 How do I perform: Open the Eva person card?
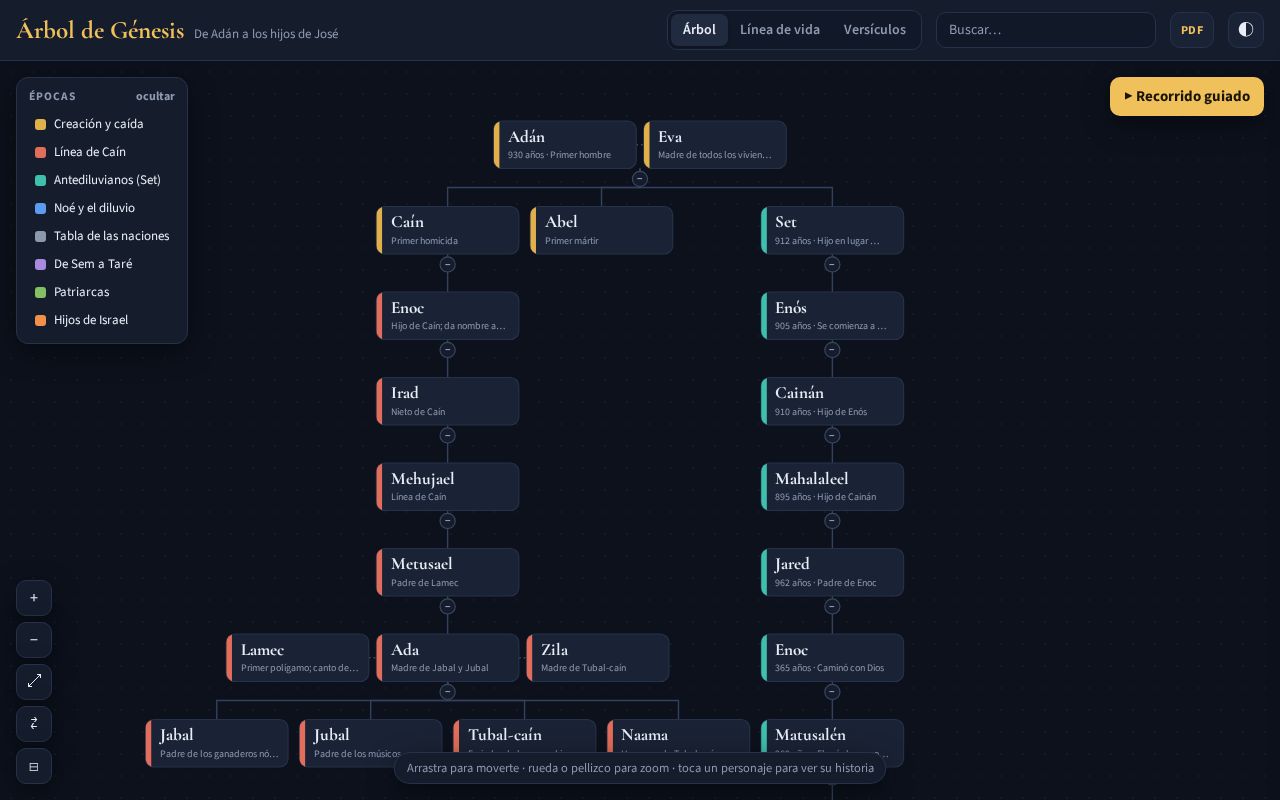coord(715,145)
